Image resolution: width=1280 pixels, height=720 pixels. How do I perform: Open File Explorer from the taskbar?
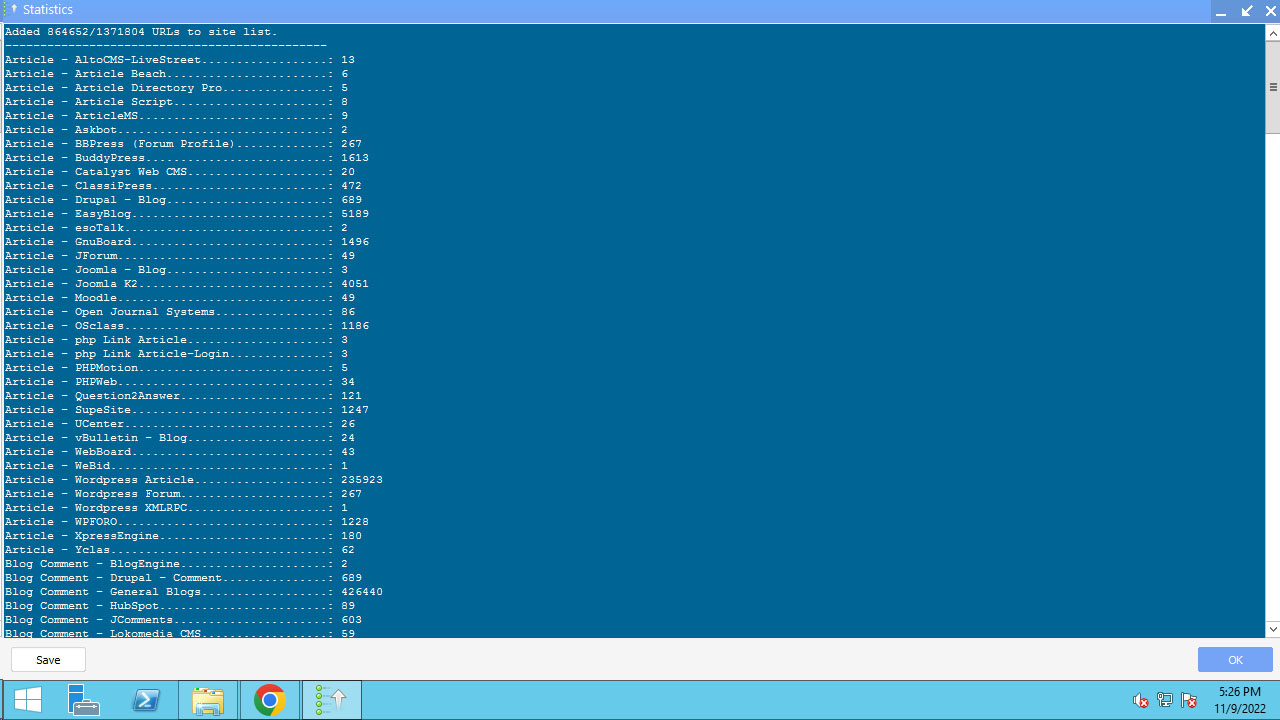(208, 701)
